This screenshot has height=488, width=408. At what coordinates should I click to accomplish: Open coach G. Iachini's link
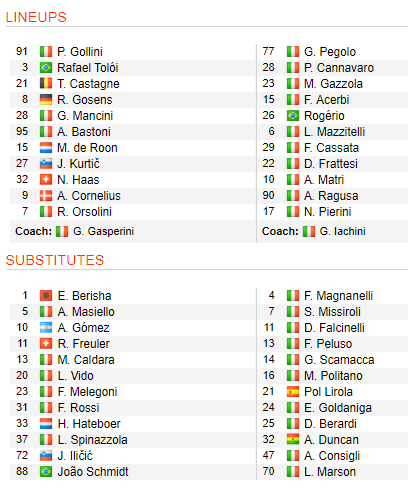(342, 231)
